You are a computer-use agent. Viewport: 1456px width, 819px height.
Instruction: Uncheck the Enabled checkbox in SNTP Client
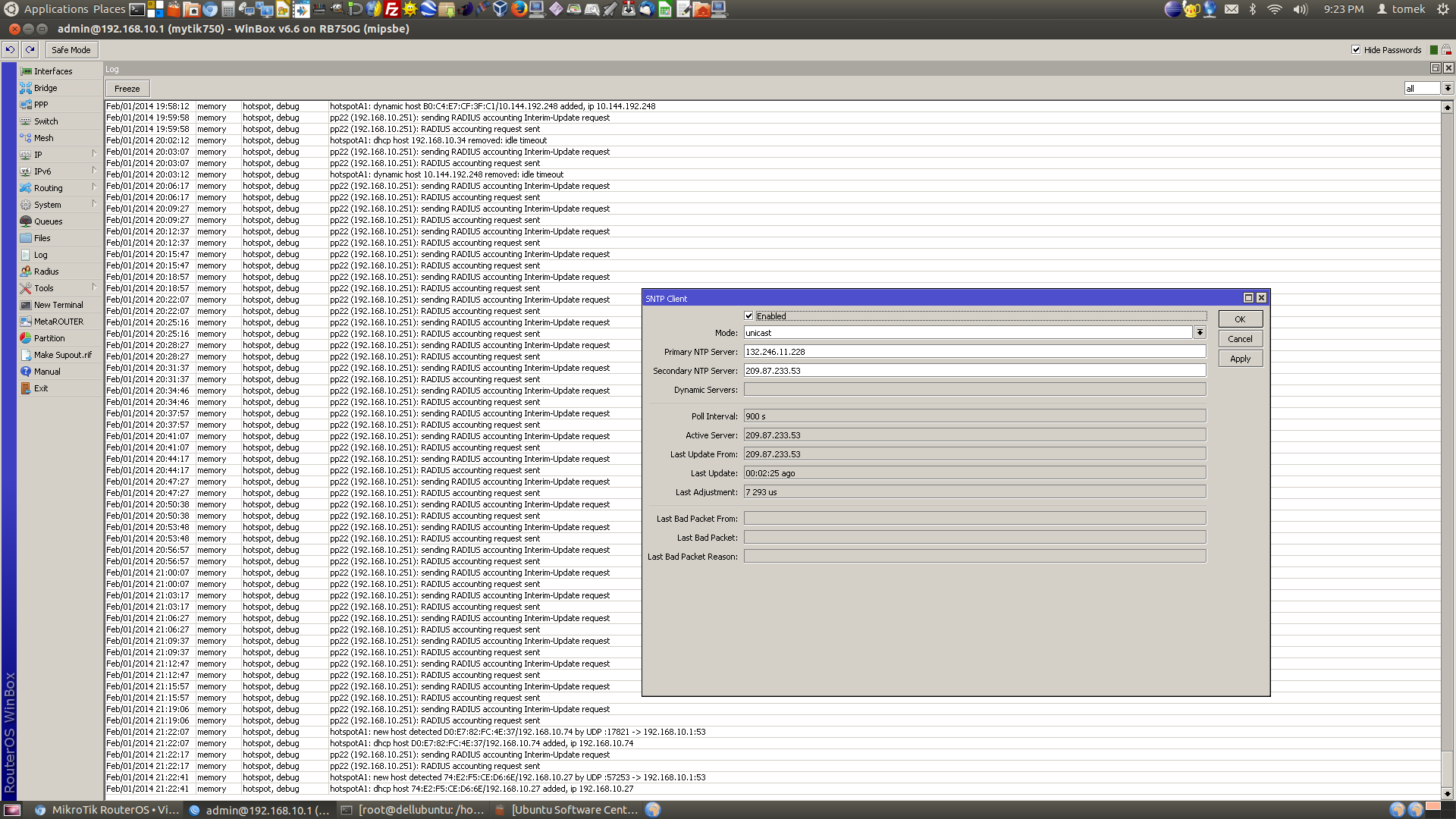748,316
